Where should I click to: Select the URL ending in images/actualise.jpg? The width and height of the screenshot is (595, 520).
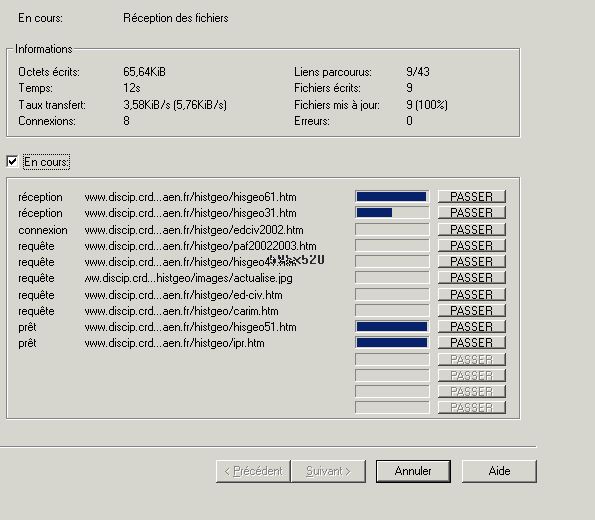(189, 278)
